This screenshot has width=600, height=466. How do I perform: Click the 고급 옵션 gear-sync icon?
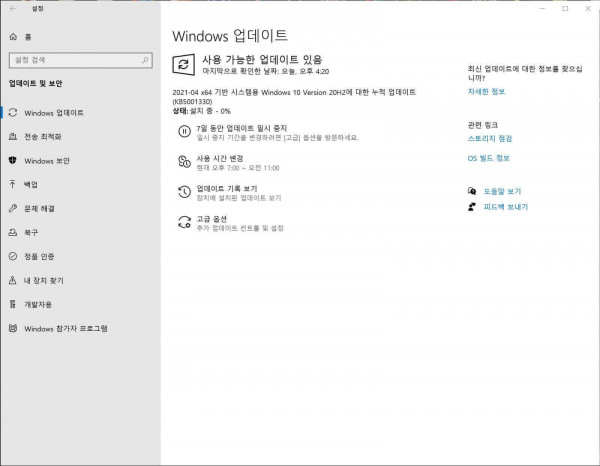coord(184,222)
